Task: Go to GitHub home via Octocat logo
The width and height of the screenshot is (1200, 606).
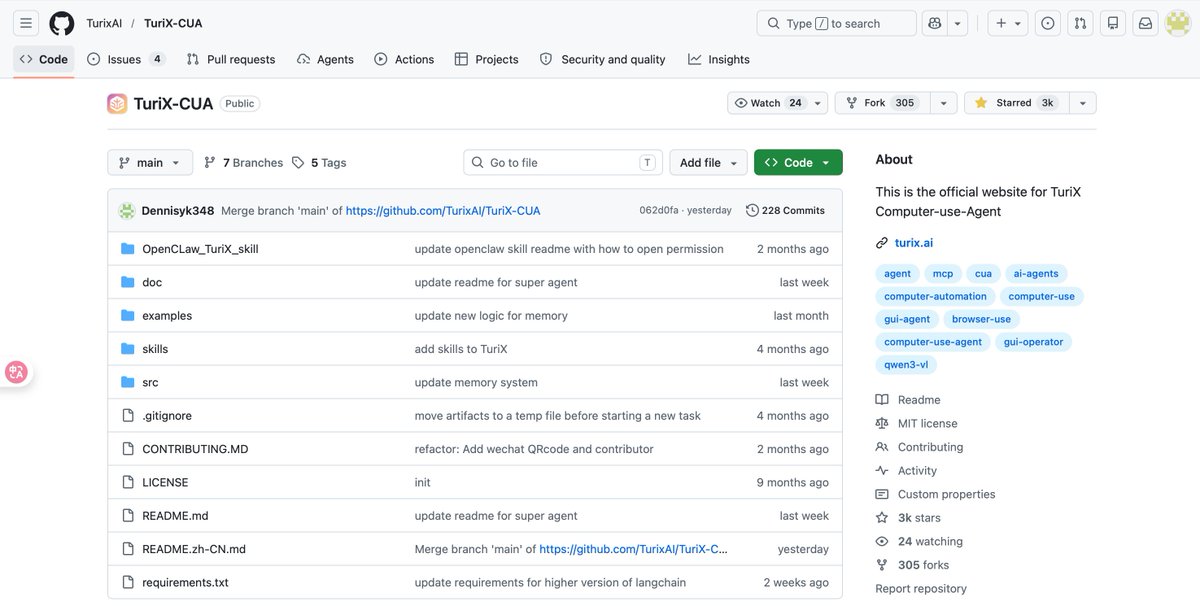Action: coord(62,23)
